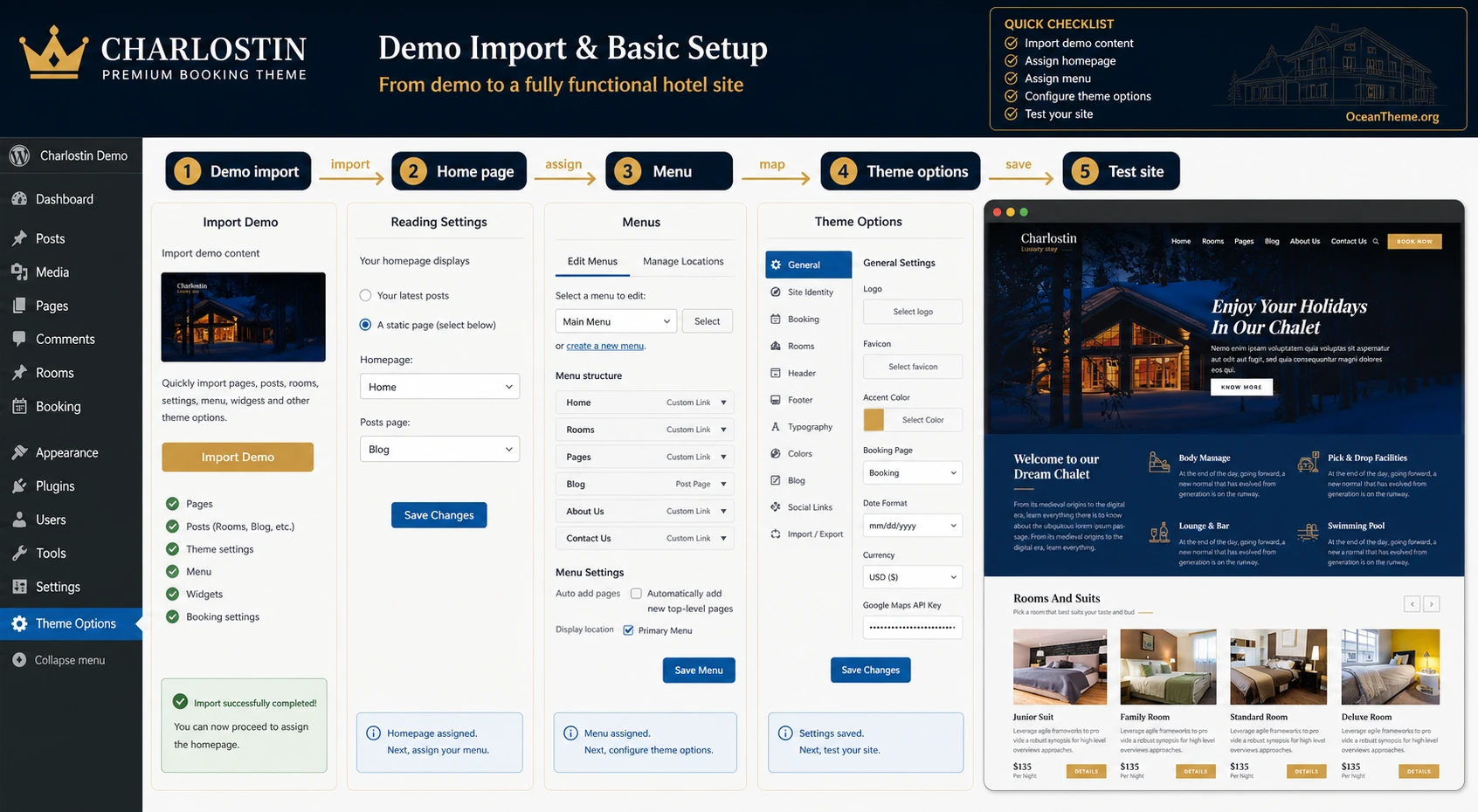Open Dashboard icon in sidebar

point(19,199)
